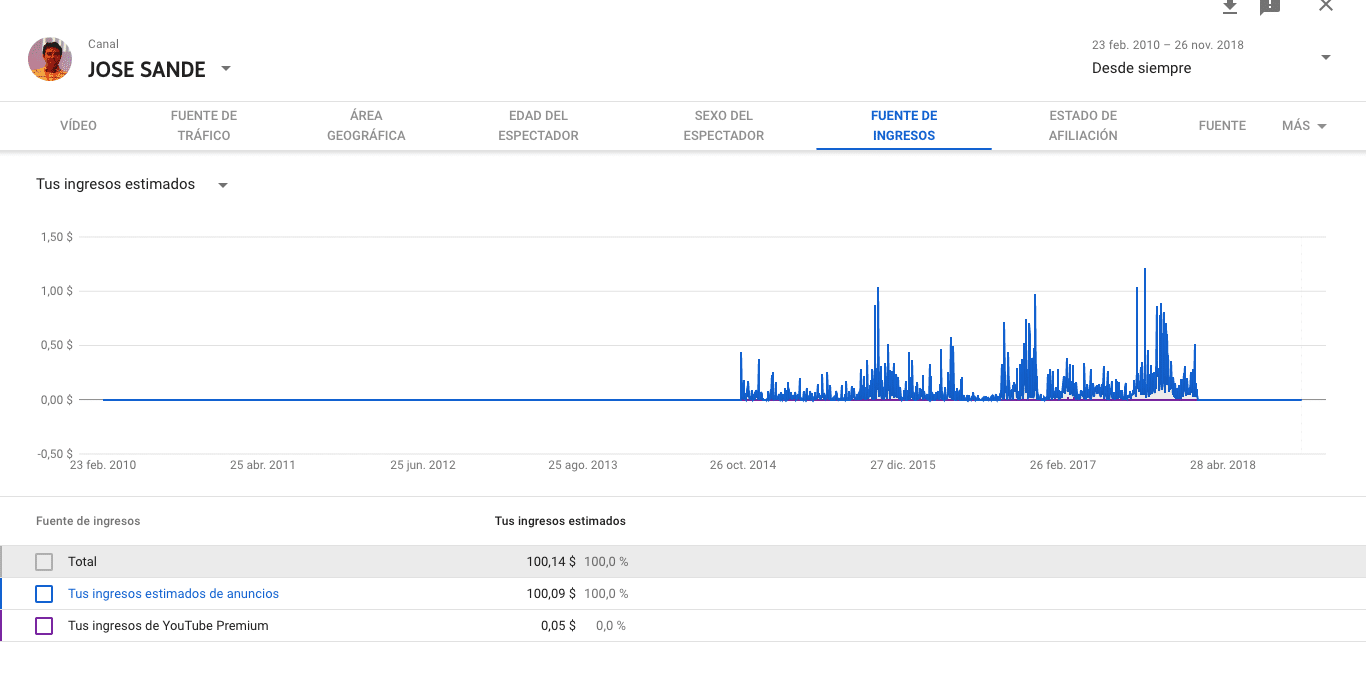Click the 27 dic. 2015 axis label
Viewport: 1366px width, 676px height.
click(903, 465)
